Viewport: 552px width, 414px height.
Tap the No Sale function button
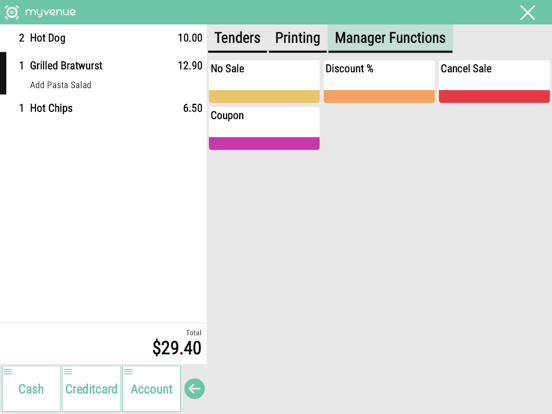[x=264, y=81]
